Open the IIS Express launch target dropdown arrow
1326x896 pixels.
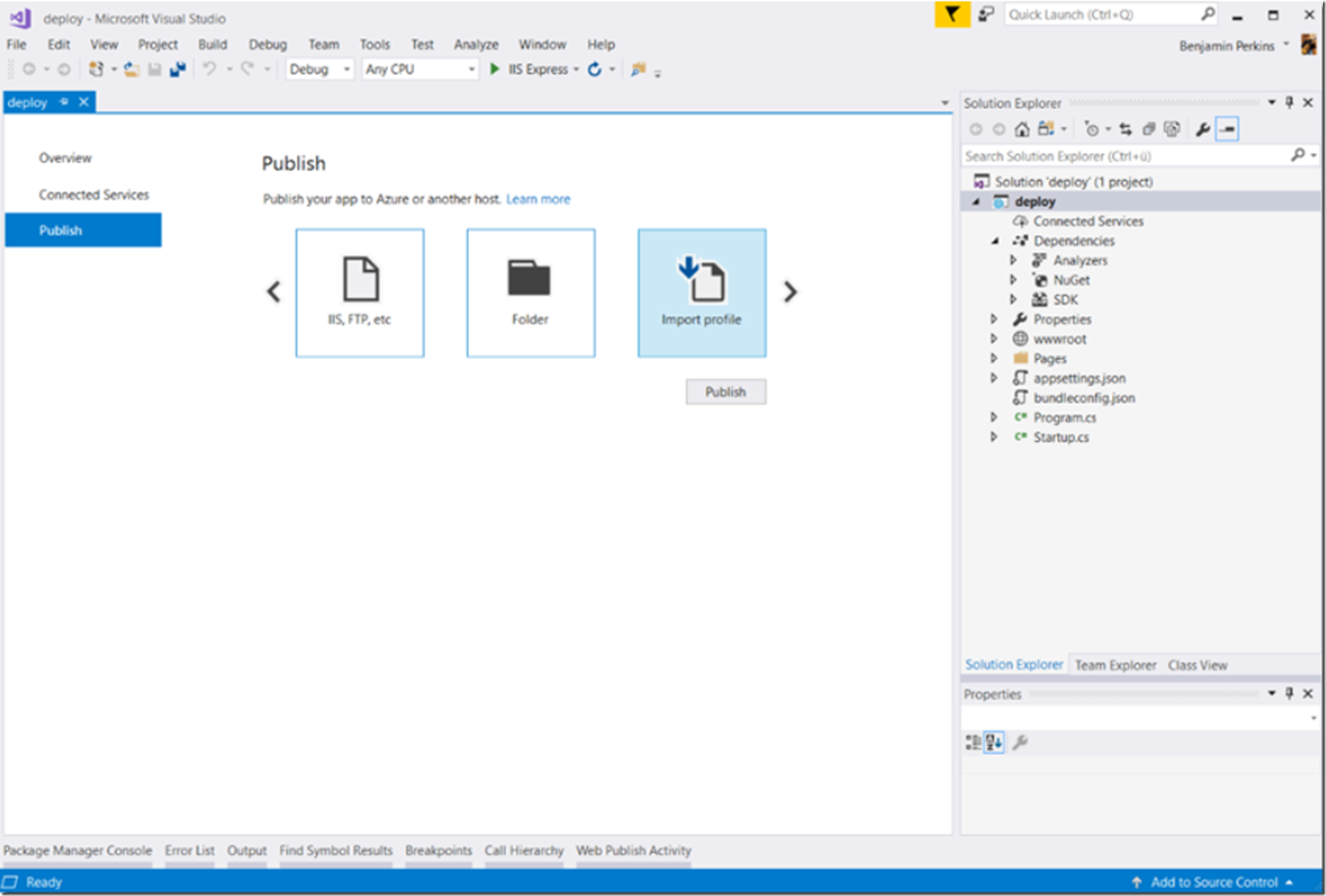point(576,70)
